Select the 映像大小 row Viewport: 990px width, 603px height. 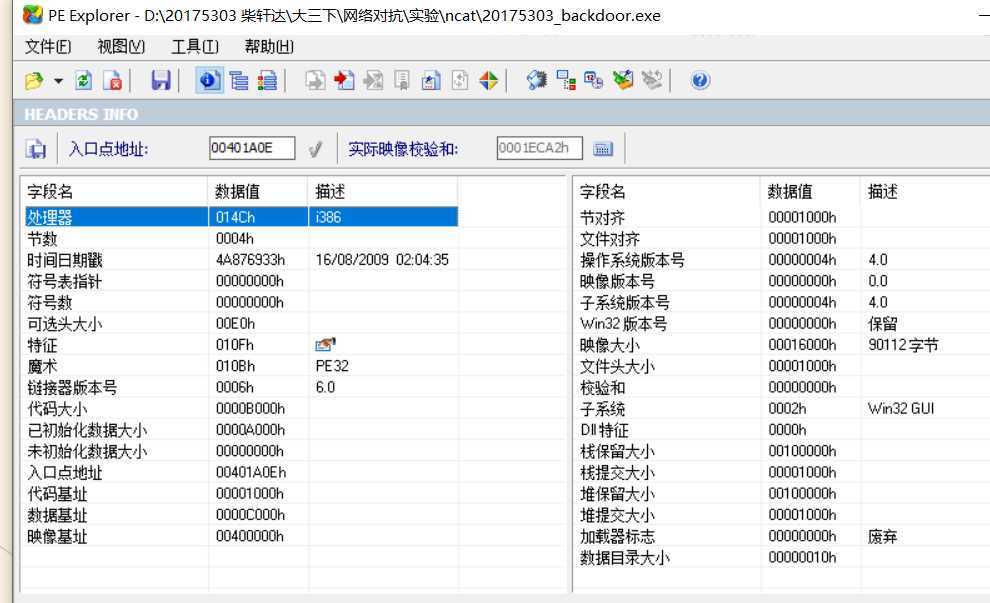783,345
